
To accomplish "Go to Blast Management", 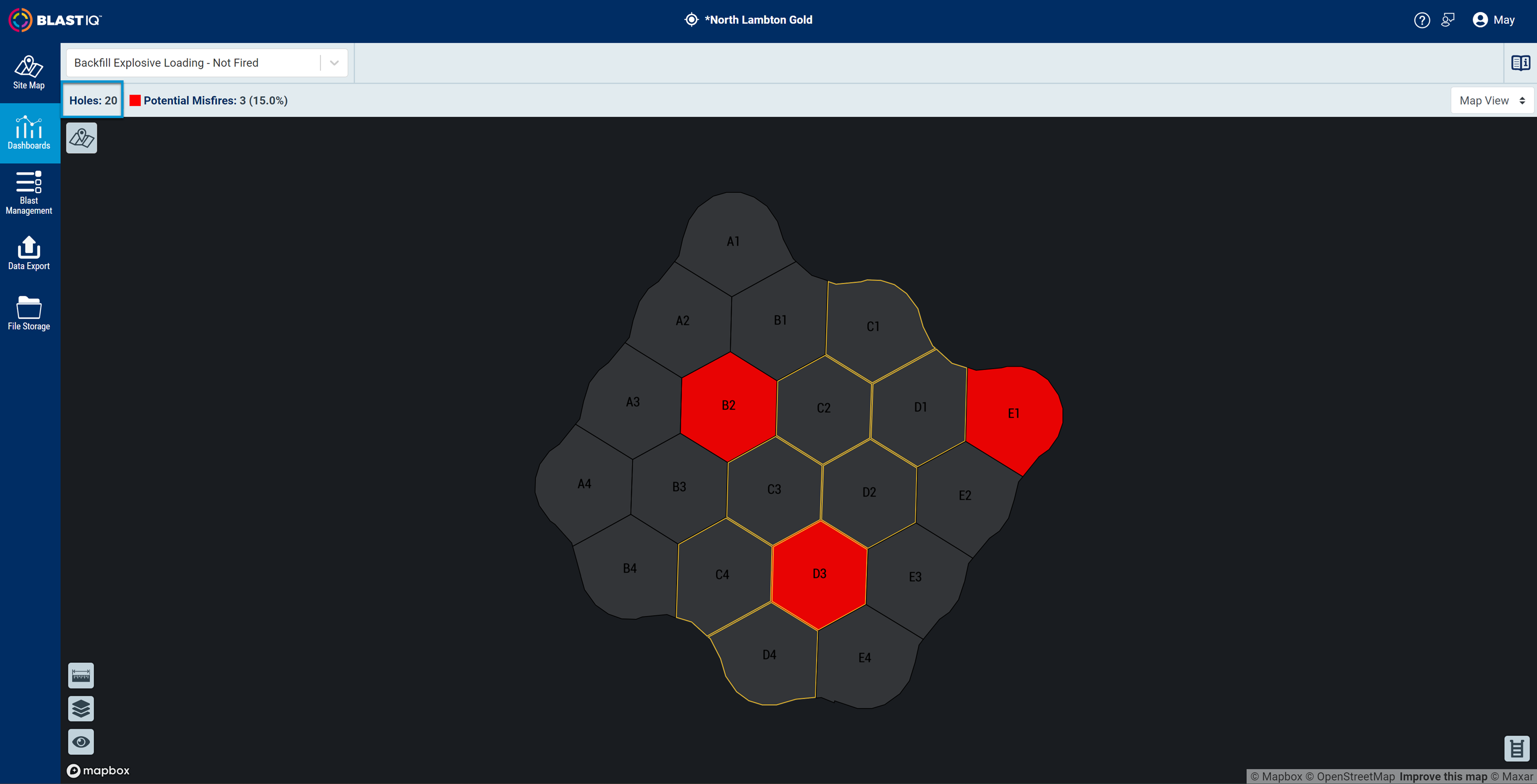I will point(29,193).
